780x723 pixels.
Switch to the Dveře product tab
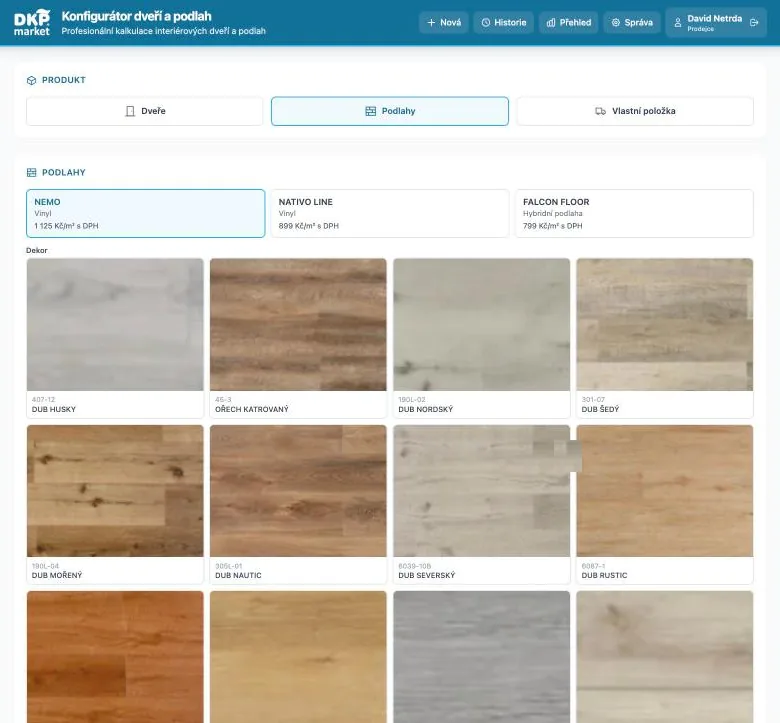click(x=144, y=111)
